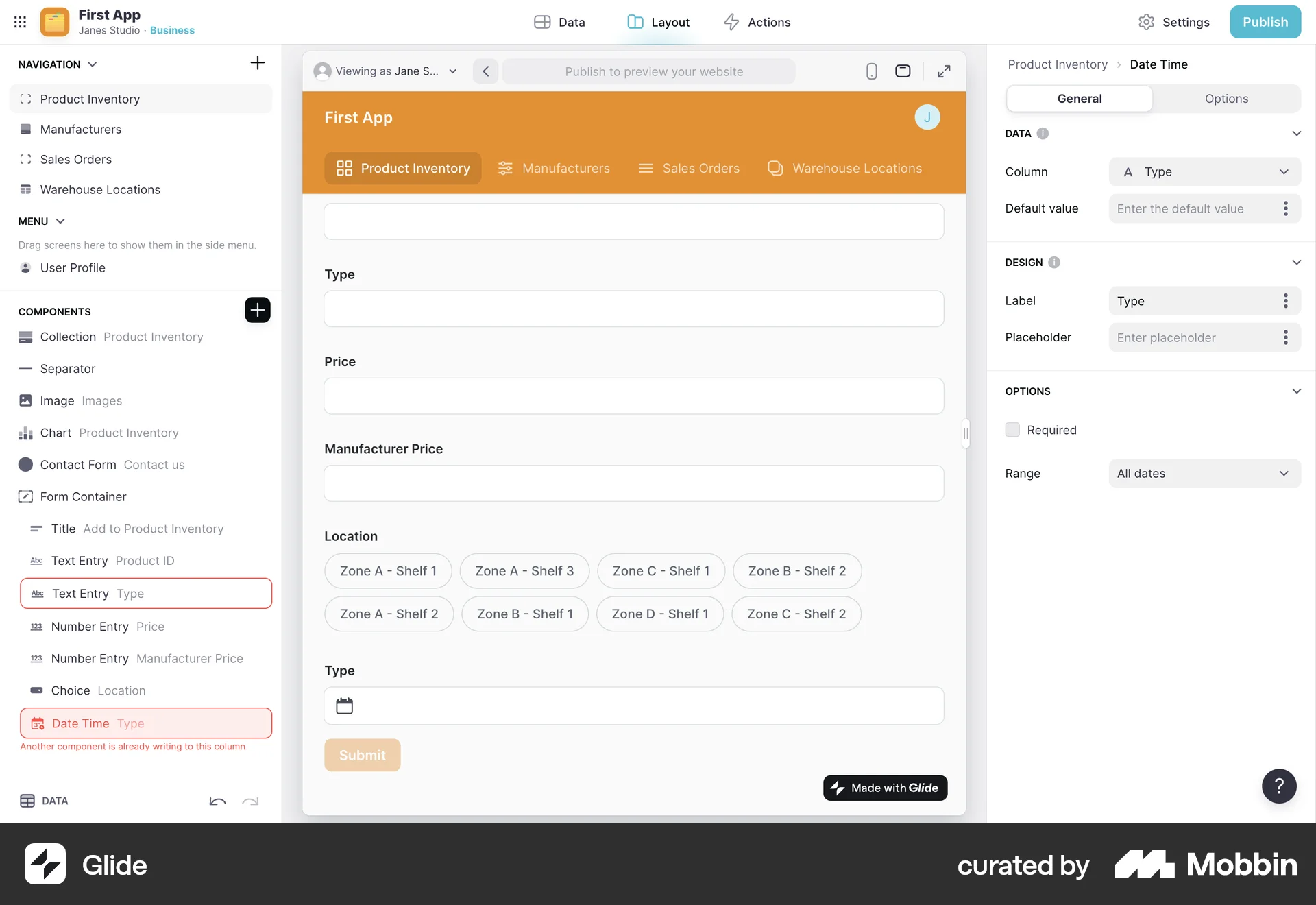Open the Data tab in top bar

pyautogui.click(x=559, y=22)
